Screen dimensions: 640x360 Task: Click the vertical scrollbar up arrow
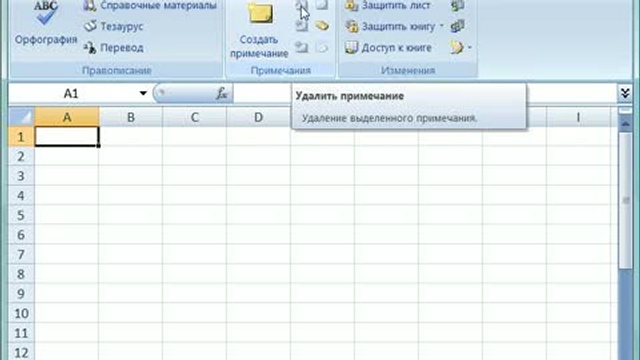coord(625,123)
